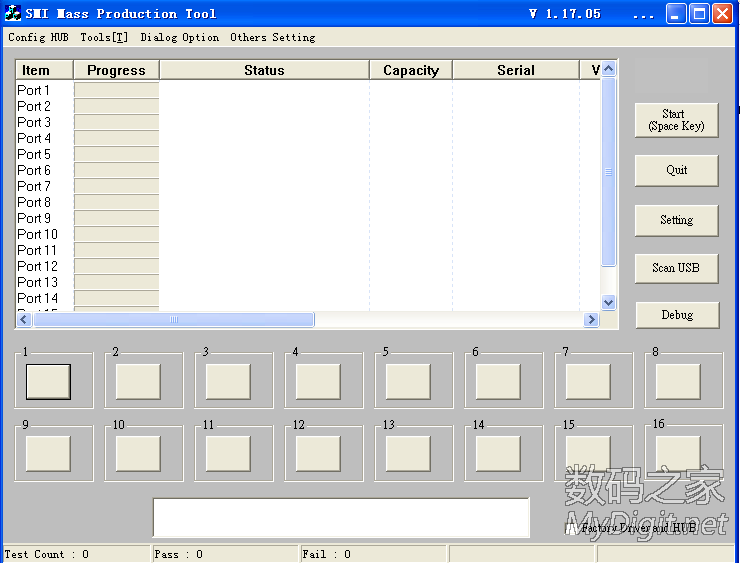Open the Others Setting menu
This screenshot has height=563, width=740.
pyautogui.click(x=273, y=37)
